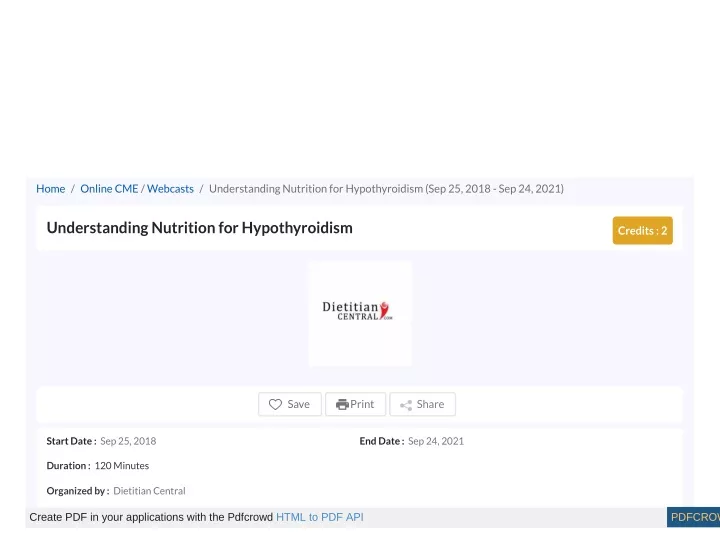Screen dimensions: 720x556
Task: Open the Webcasts breadcrumb link
Action: (170, 189)
